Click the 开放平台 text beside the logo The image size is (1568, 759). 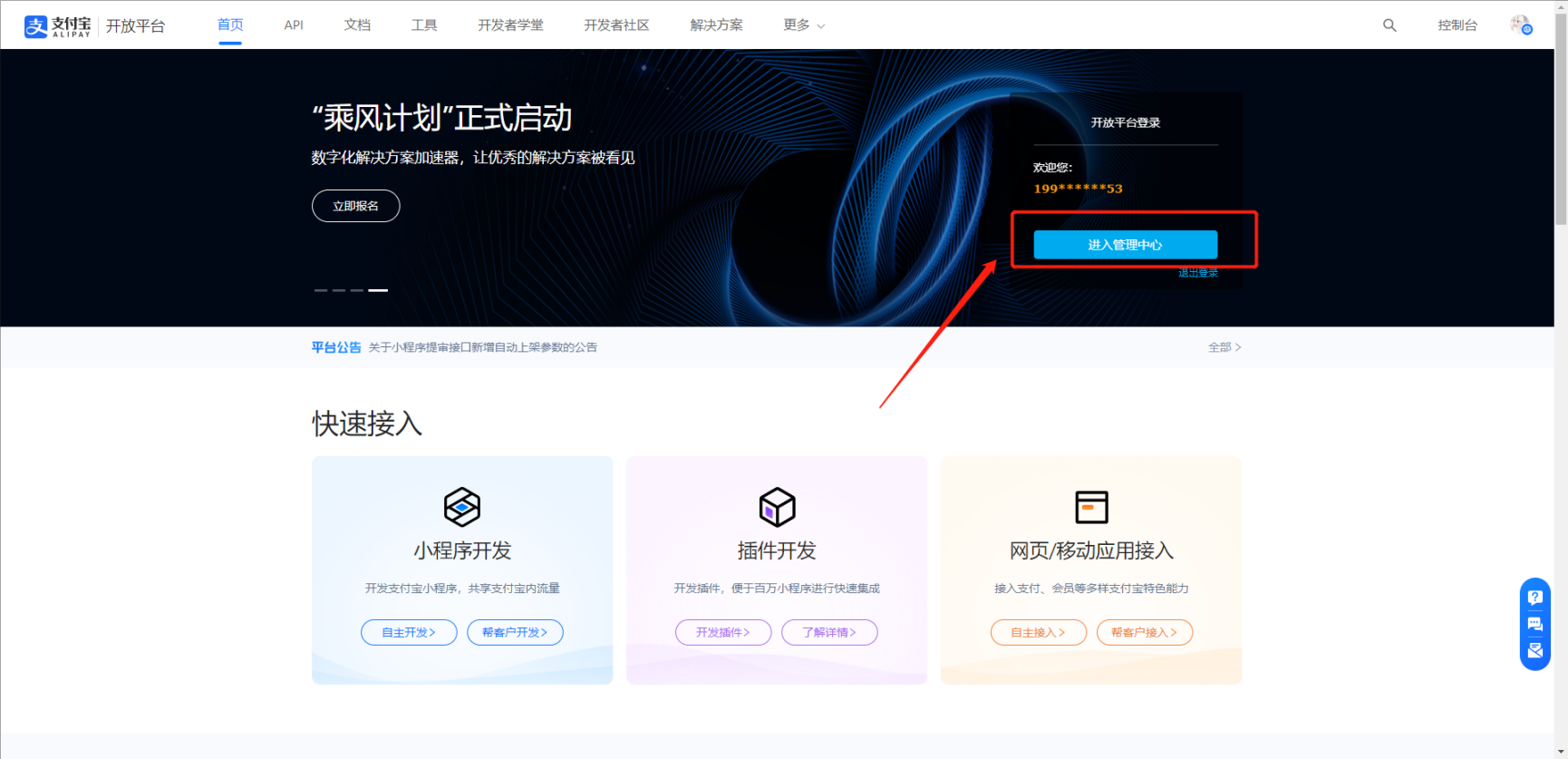pyautogui.click(x=135, y=26)
